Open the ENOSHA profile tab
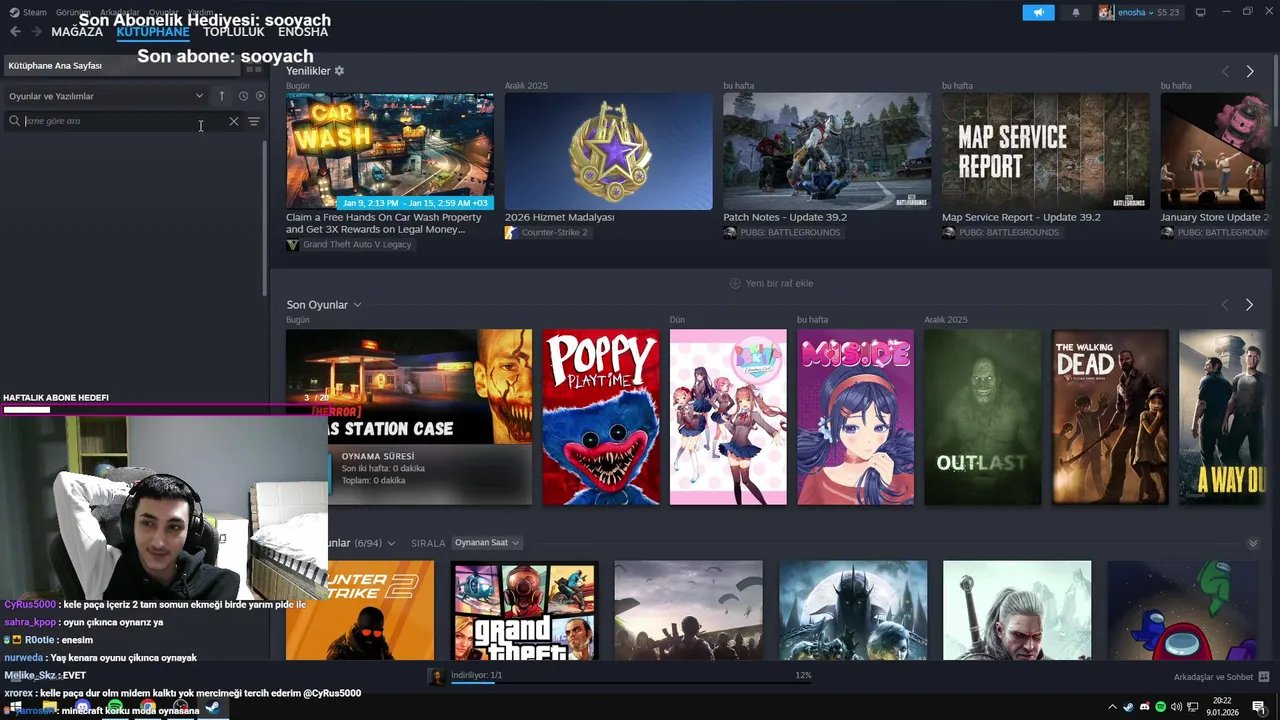 point(303,32)
